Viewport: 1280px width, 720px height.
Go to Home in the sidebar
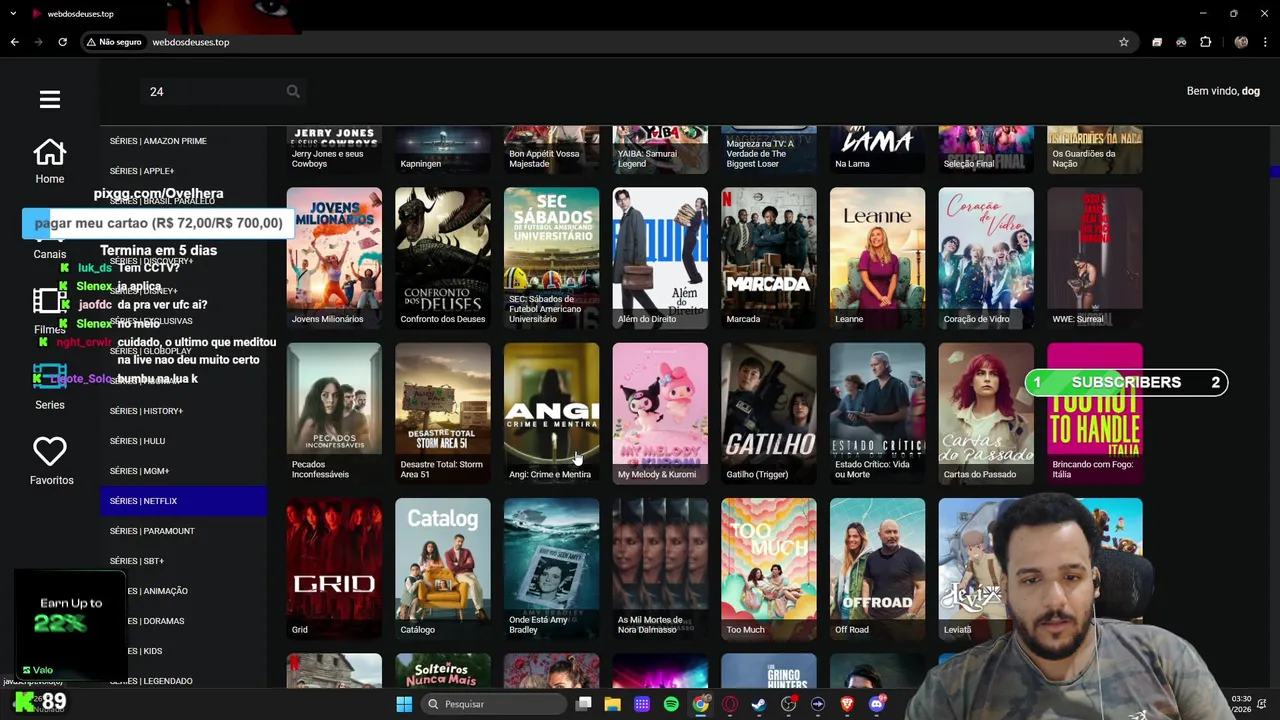pyautogui.click(x=50, y=161)
